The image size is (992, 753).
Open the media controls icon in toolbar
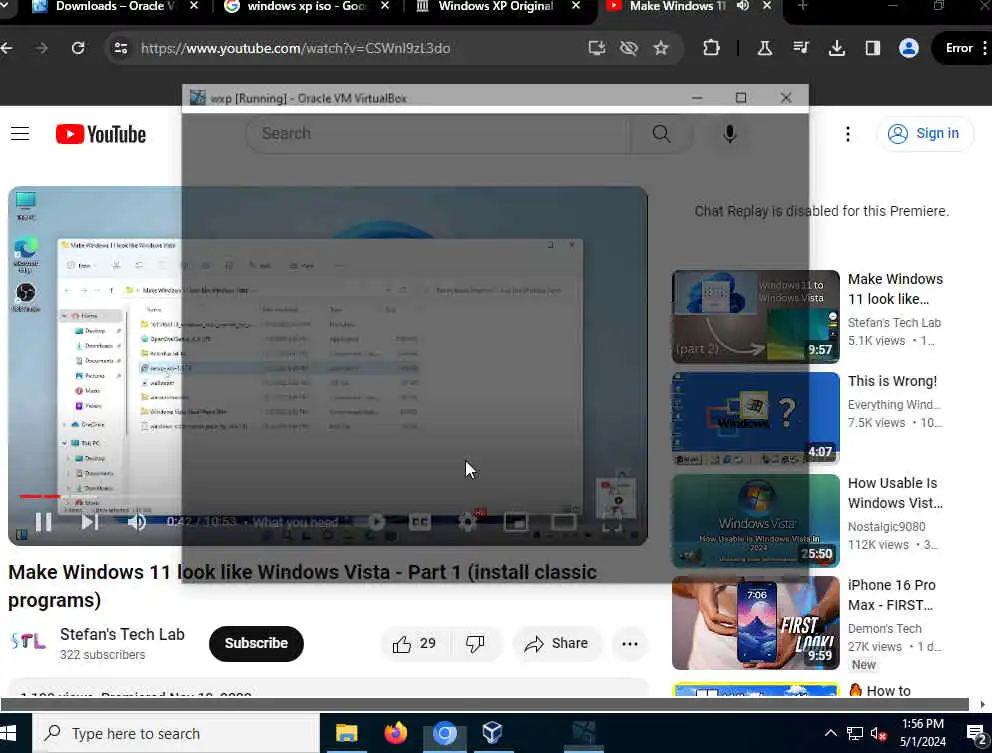coord(800,48)
